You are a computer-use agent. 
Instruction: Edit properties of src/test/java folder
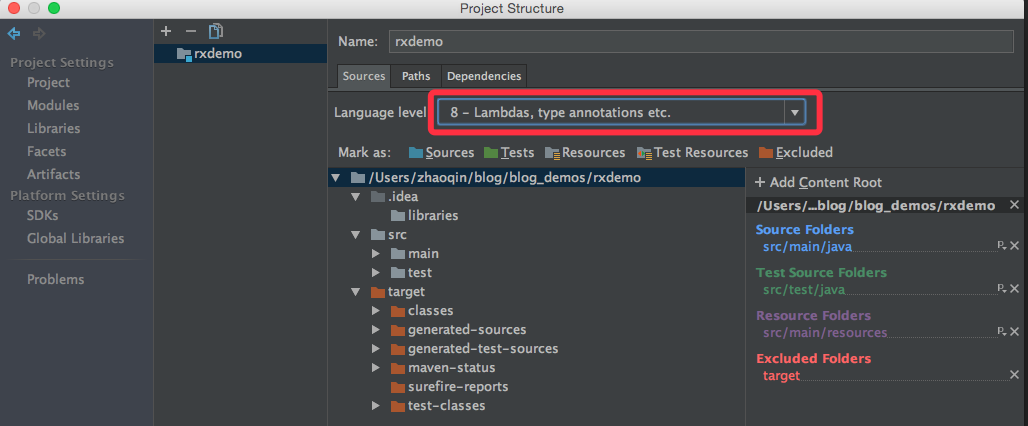1001,288
